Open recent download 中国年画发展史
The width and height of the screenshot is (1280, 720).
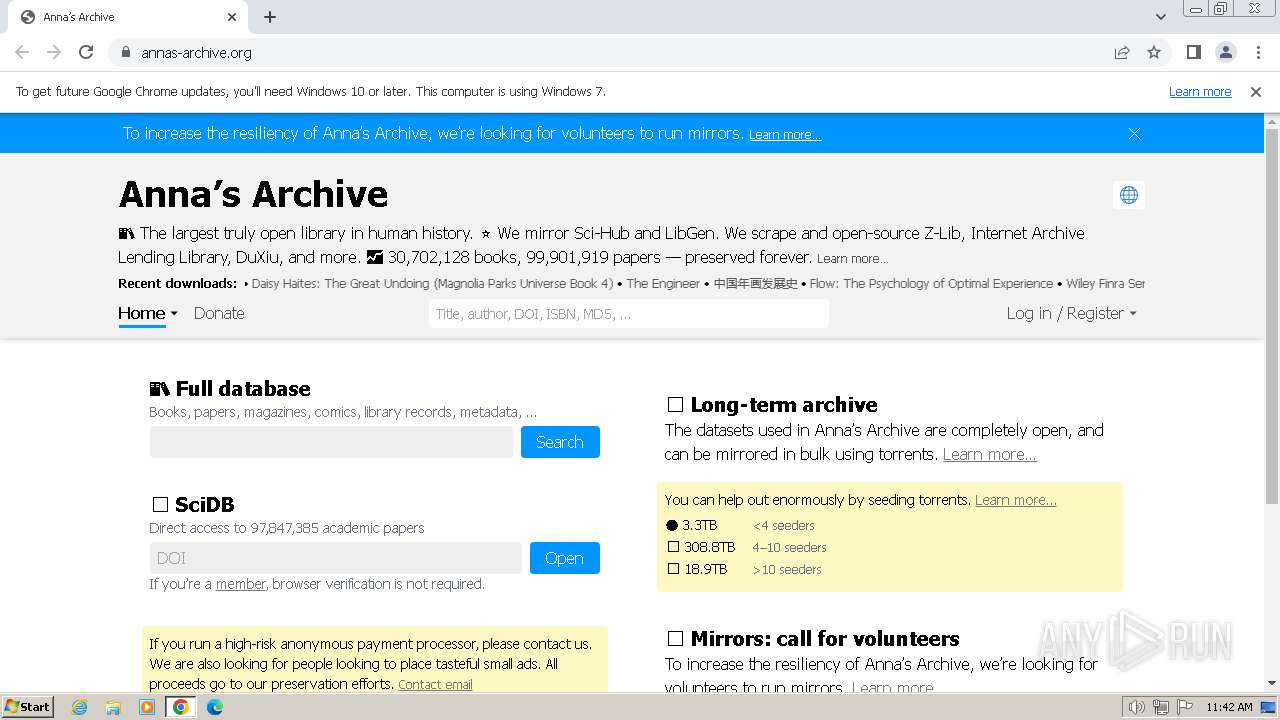756,283
